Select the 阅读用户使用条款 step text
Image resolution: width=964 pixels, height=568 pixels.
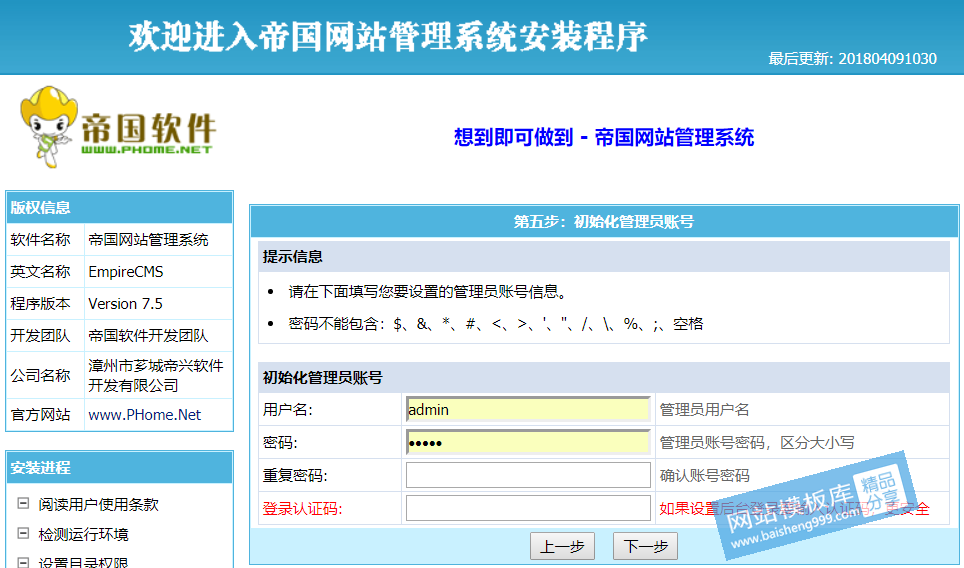pos(98,505)
